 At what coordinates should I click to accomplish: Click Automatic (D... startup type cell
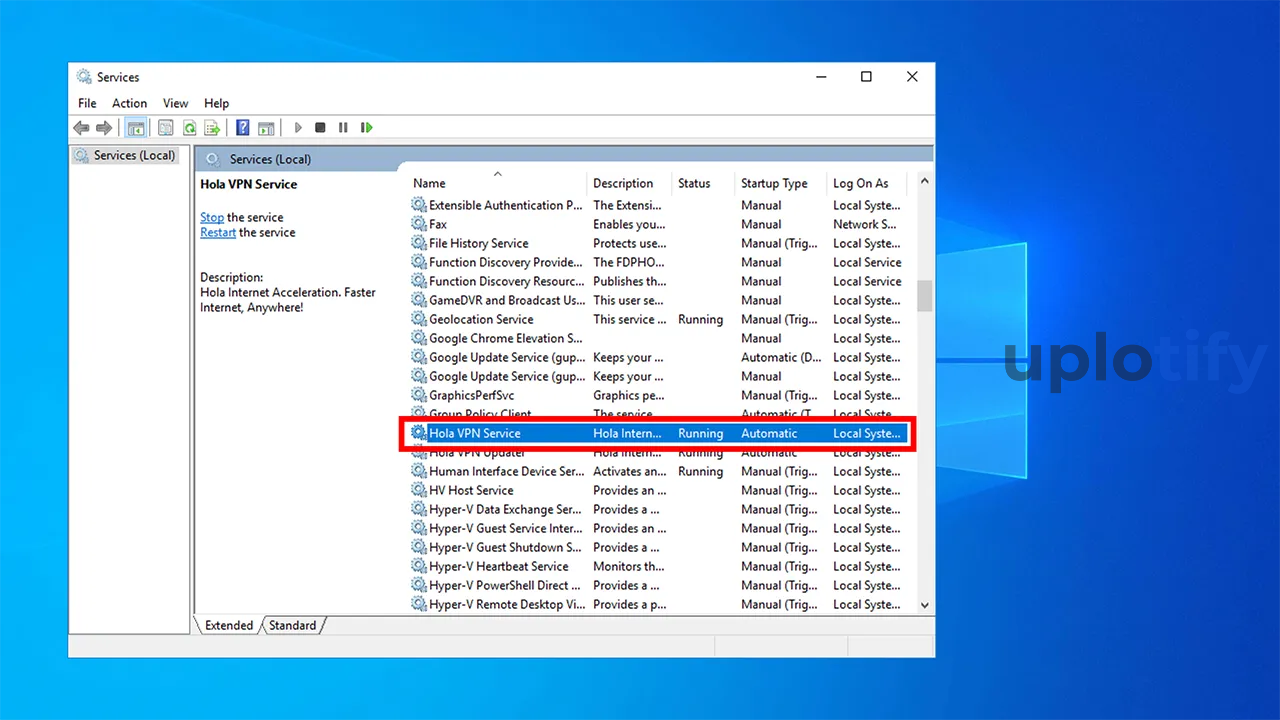(783, 357)
